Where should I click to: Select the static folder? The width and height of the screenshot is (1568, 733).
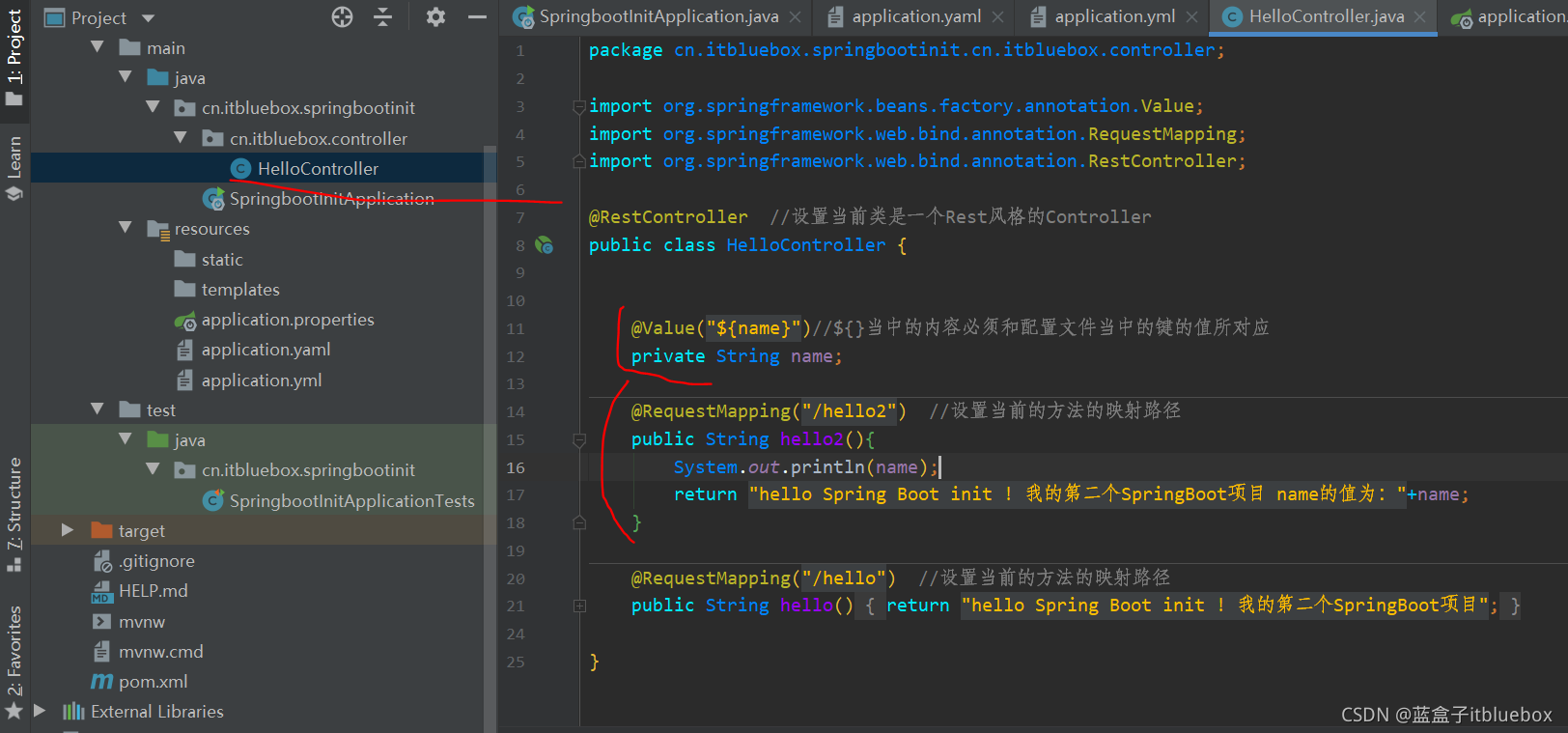222,259
